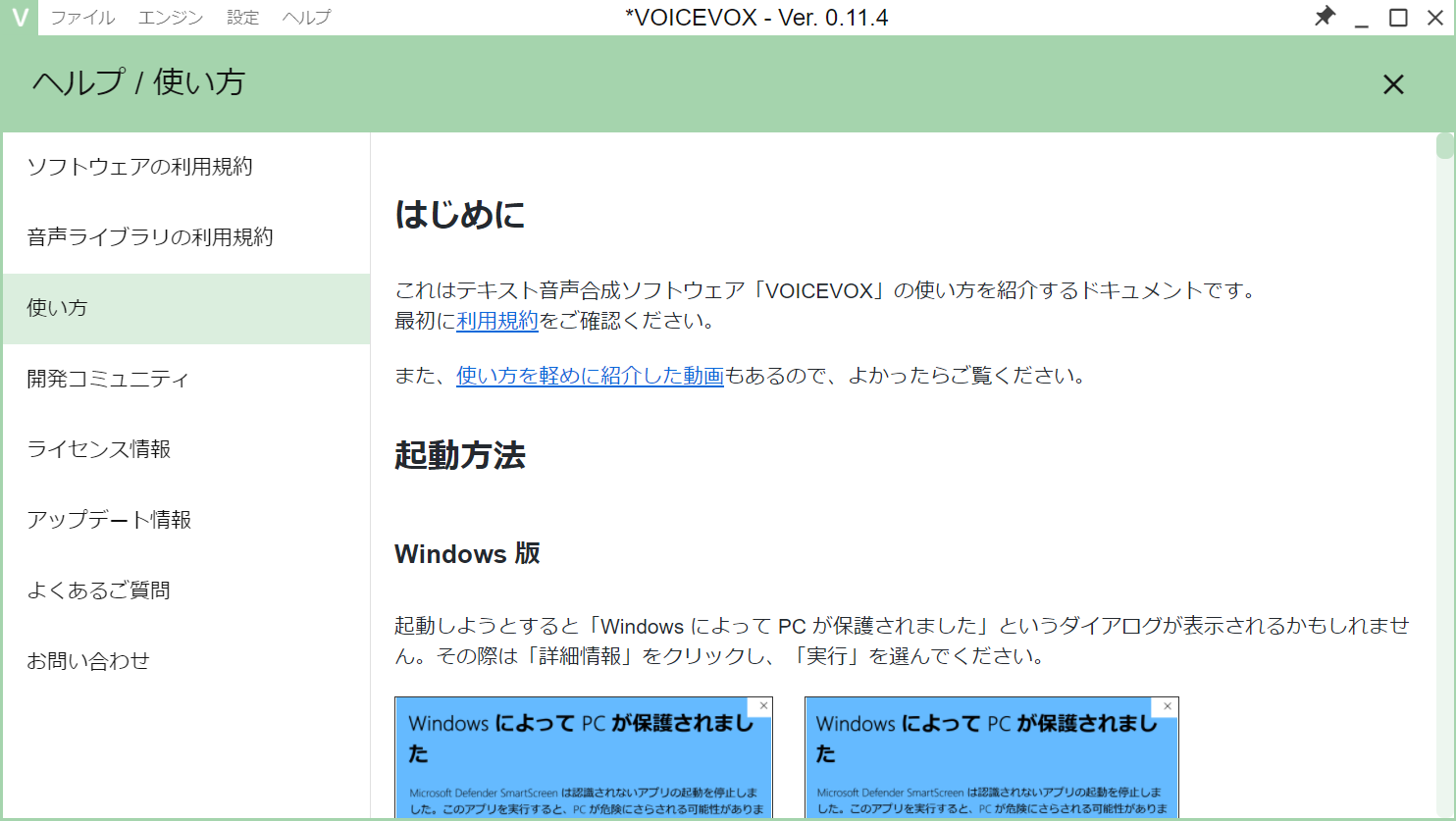Click the second SmartScreen dialog image

tap(991, 757)
